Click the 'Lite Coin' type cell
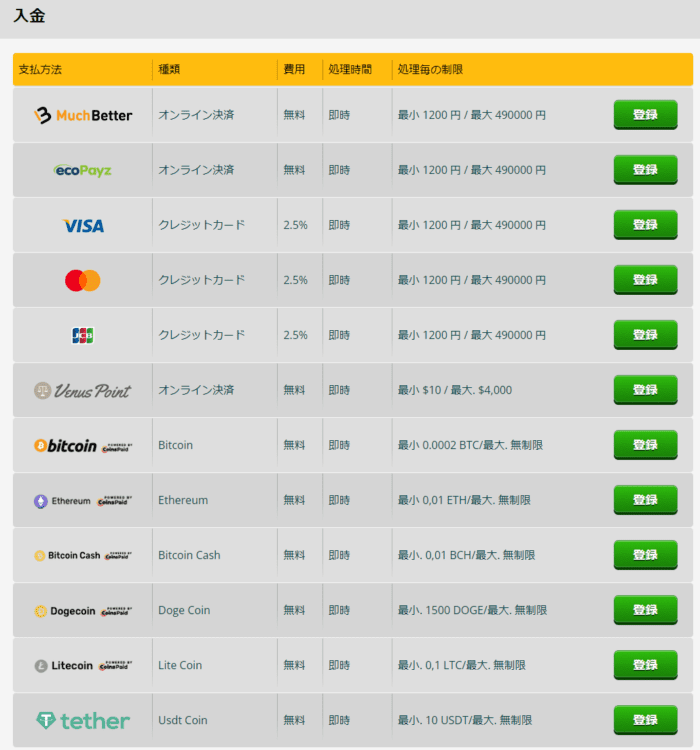The image size is (700, 750). (x=180, y=665)
